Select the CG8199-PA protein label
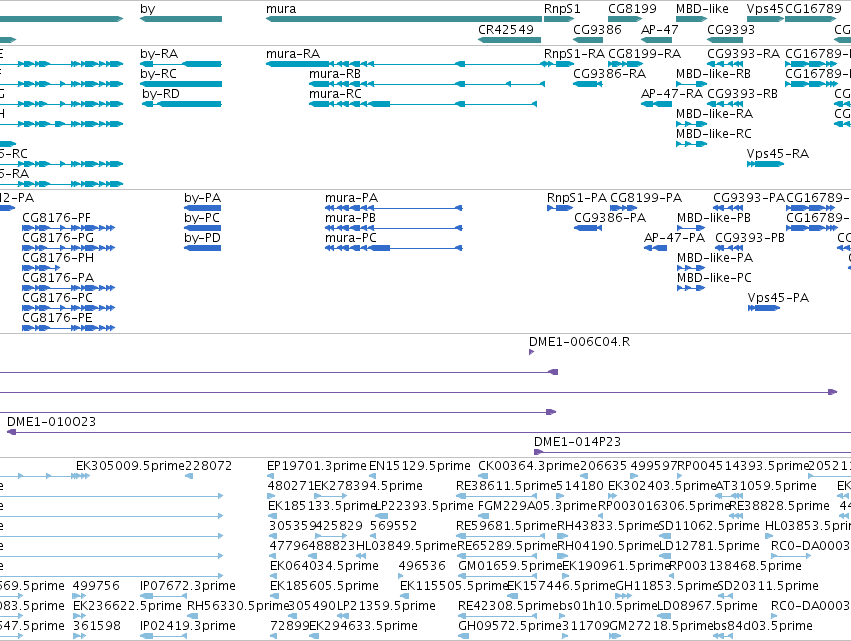This screenshot has width=851, height=641. 646,198
